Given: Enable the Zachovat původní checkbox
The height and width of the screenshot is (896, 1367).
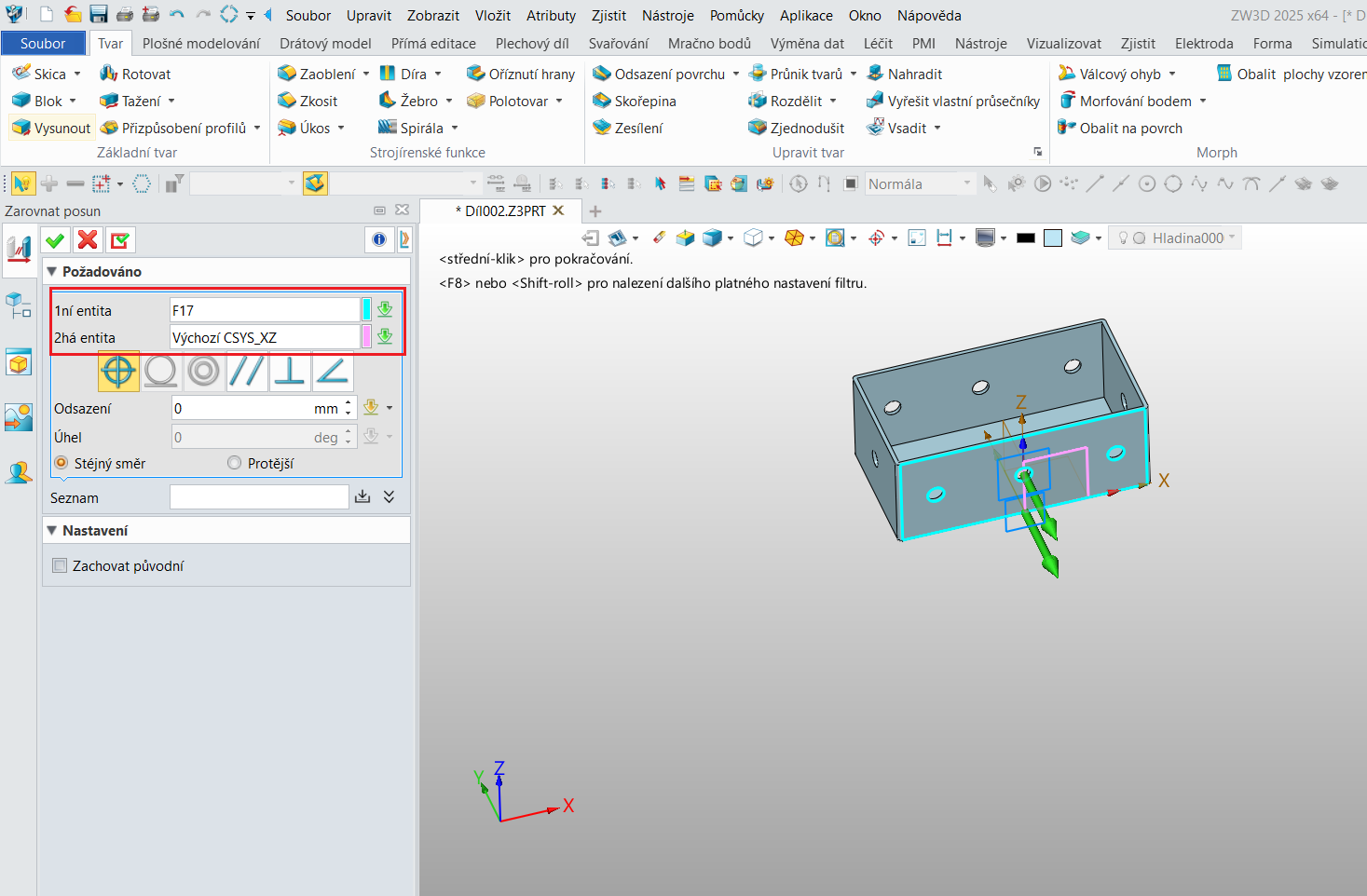Looking at the screenshot, I should coord(61,565).
